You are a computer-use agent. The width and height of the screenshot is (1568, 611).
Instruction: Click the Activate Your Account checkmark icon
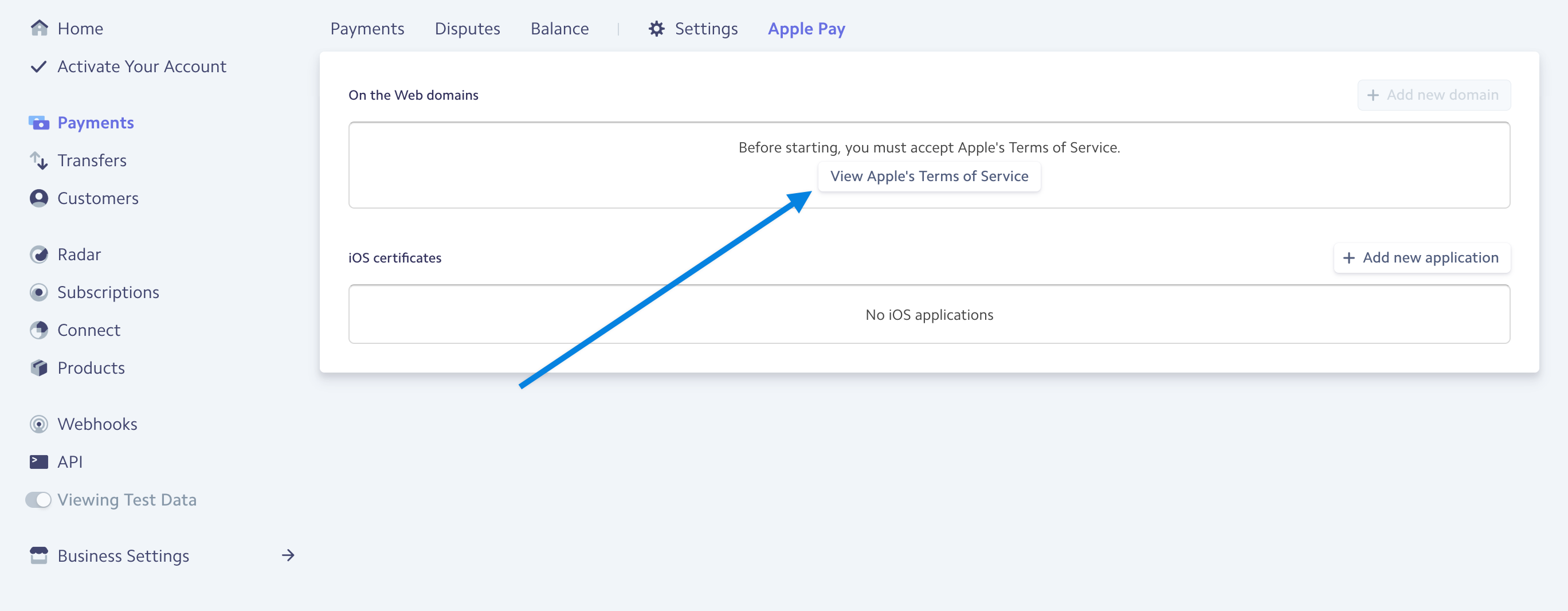coord(38,66)
